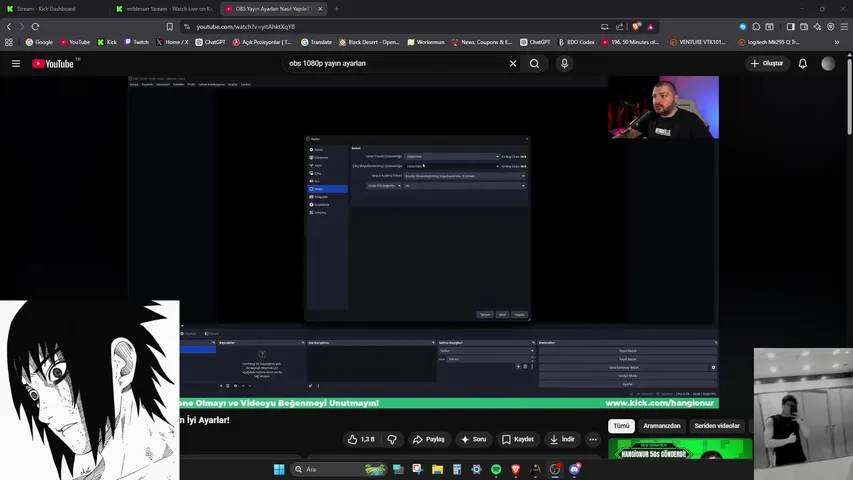853x480 pixels.
Task: Open YouTube notifications bell
Action: point(802,64)
